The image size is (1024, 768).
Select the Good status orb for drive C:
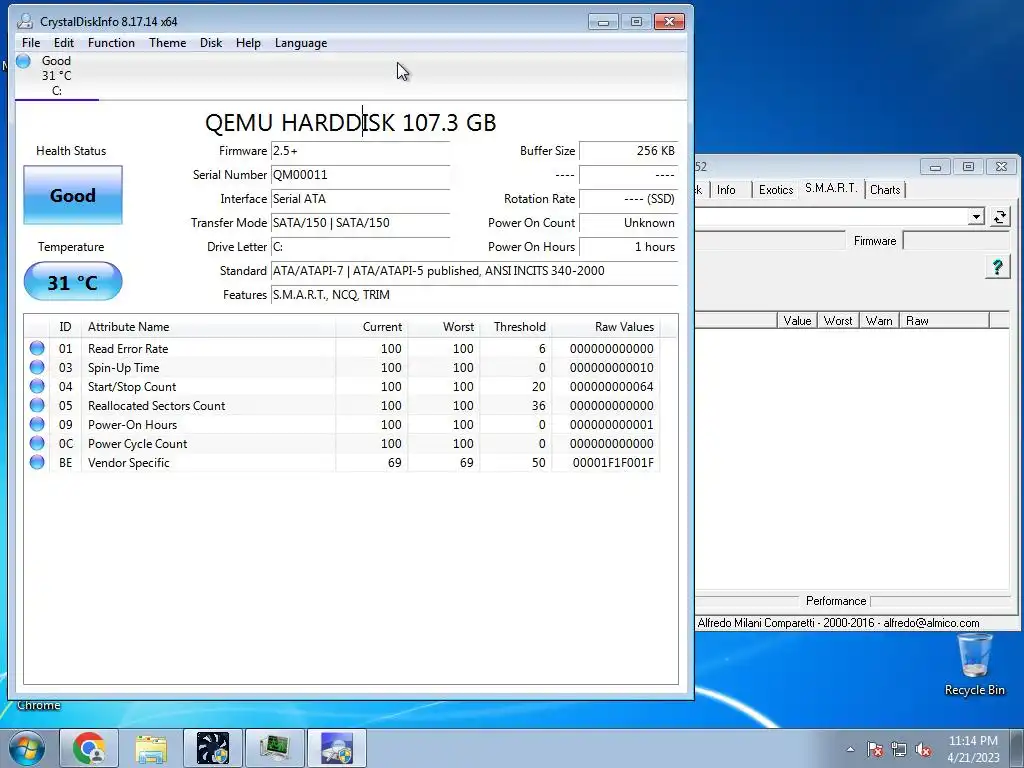[24, 61]
